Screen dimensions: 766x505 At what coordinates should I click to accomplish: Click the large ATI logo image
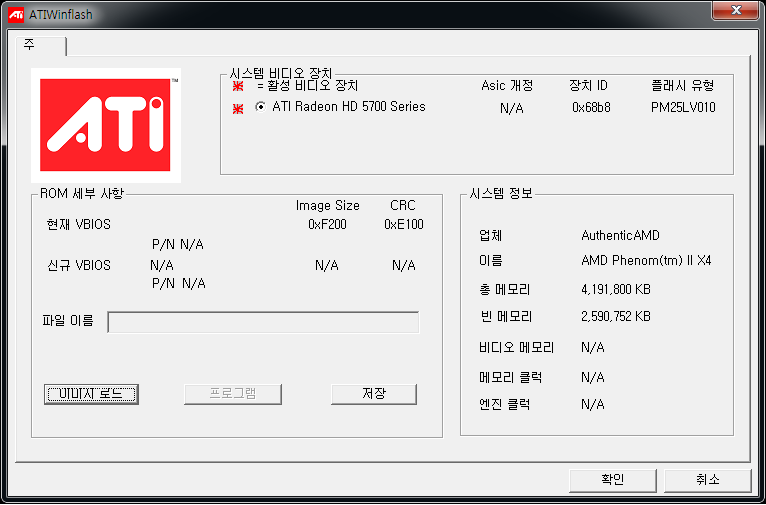106,126
